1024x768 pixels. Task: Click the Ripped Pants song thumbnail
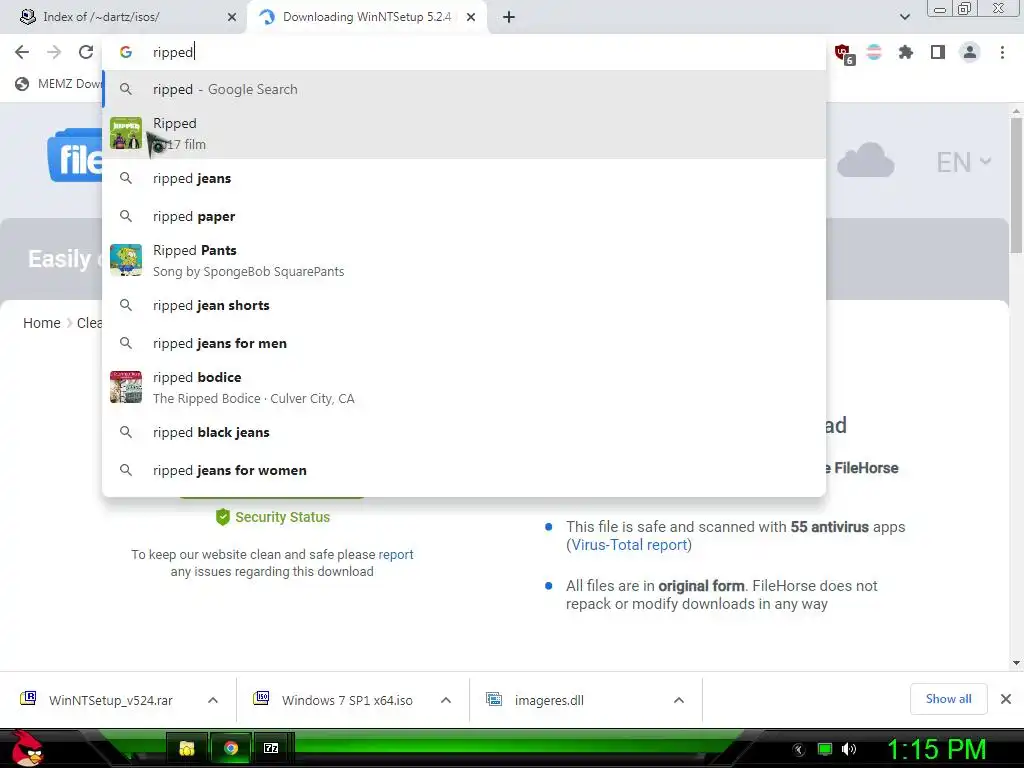pos(126,260)
